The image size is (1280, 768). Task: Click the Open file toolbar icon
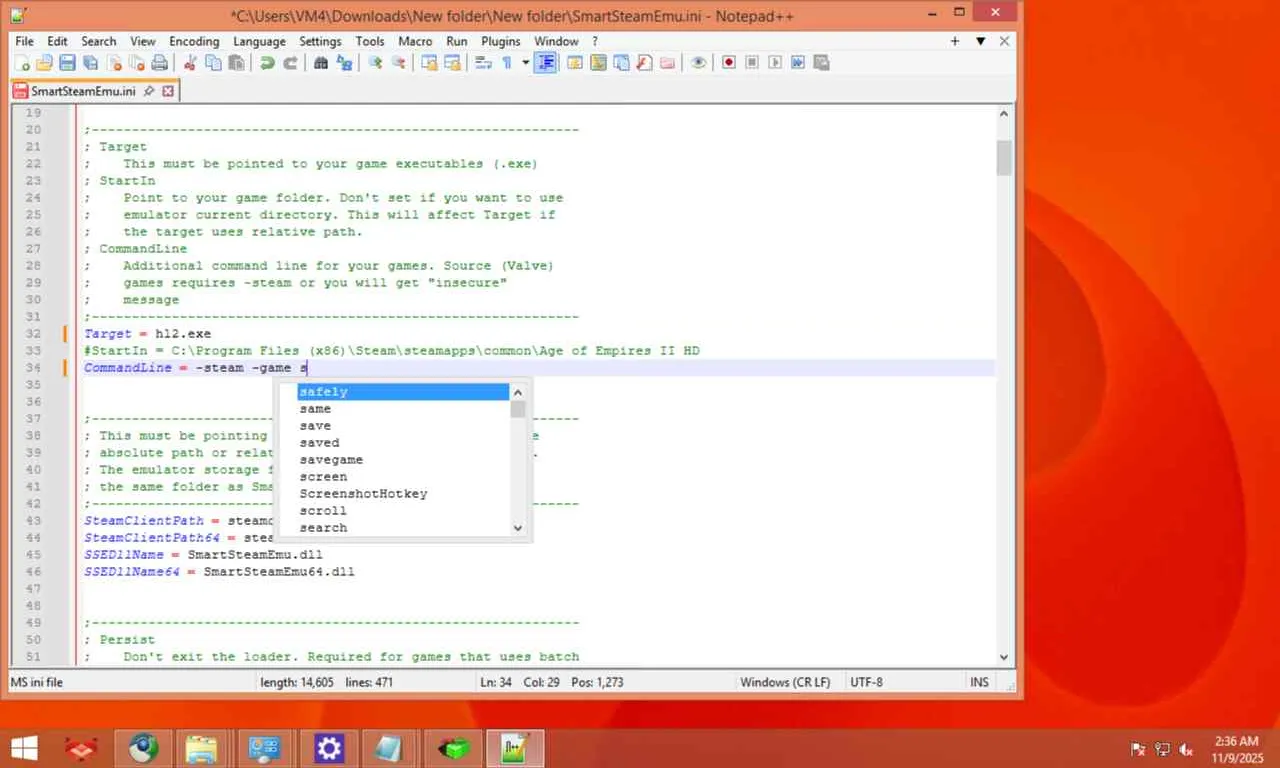point(44,62)
